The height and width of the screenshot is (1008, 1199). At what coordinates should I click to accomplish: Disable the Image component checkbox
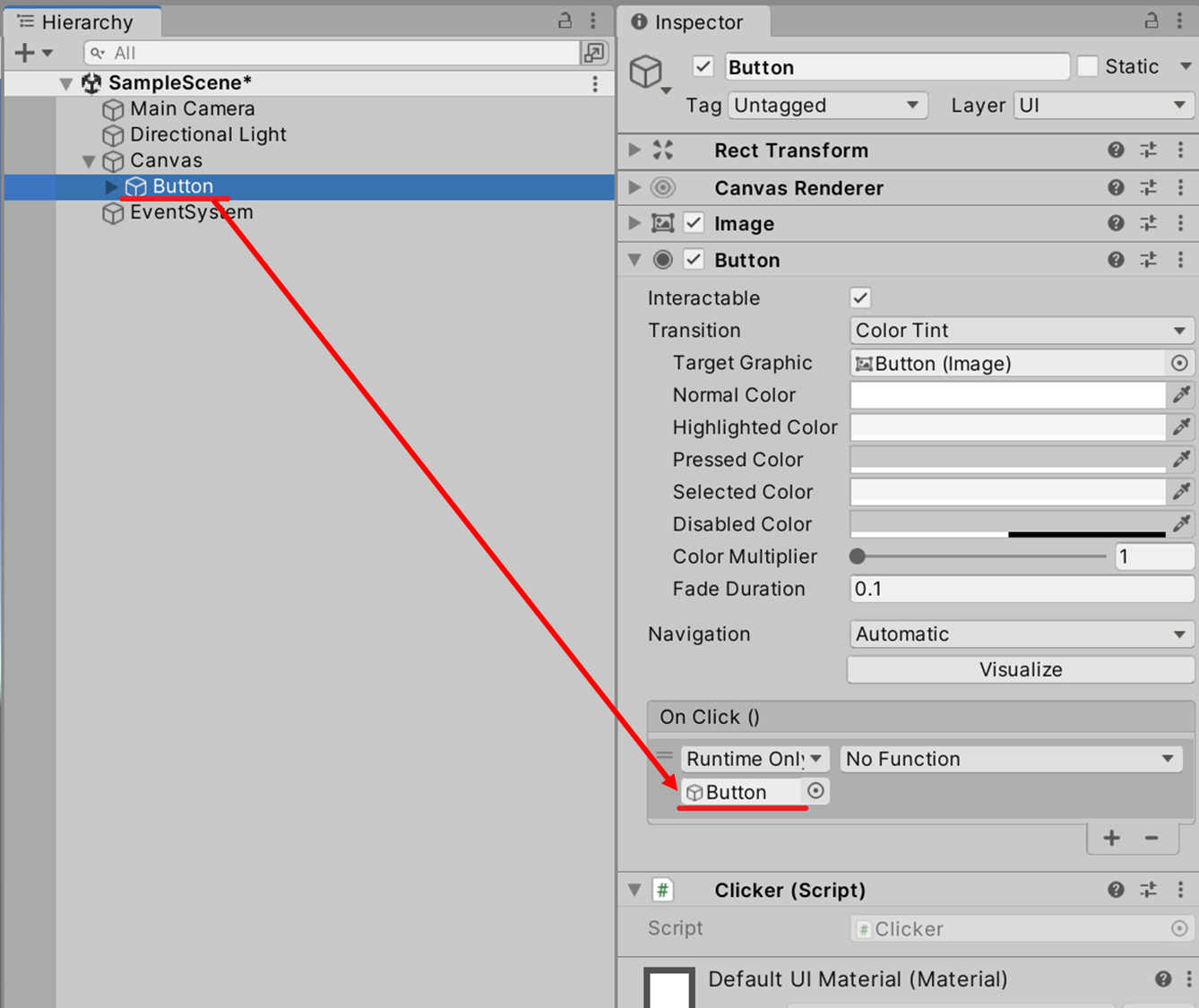[x=694, y=223]
